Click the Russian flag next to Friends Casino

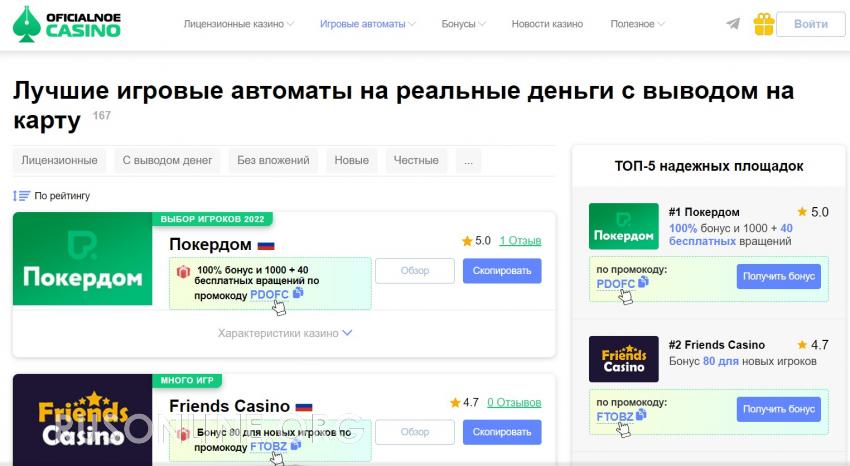coord(304,406)
